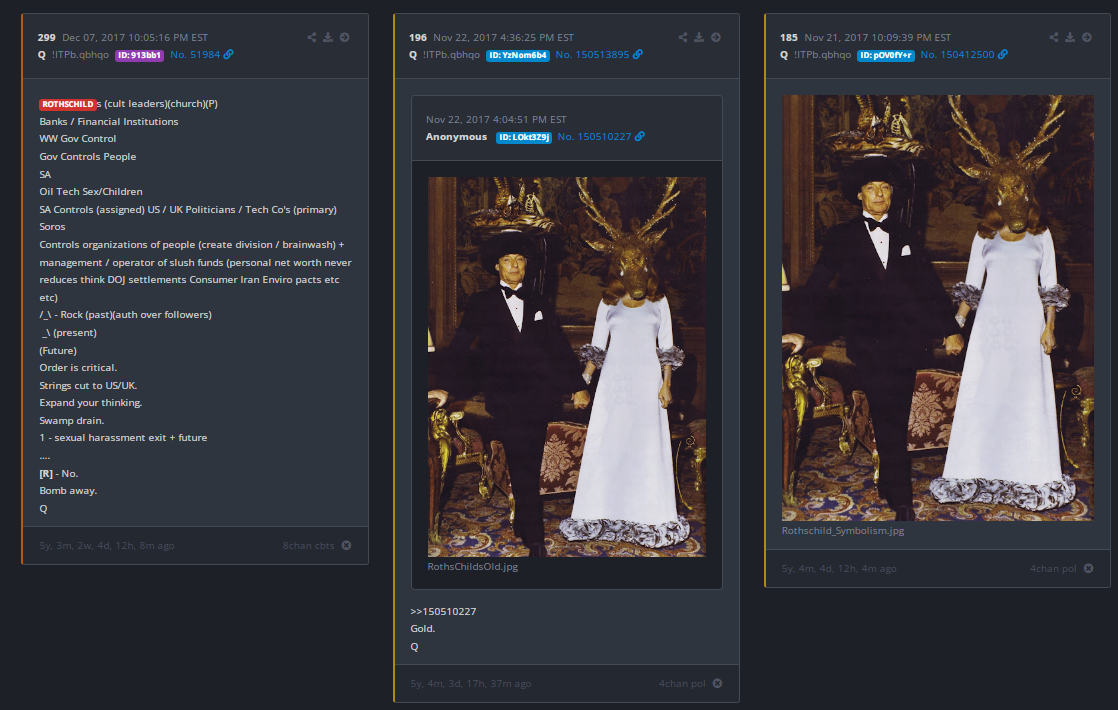Open the Rothschild_Symbolism.jpg image thumbnail
1118x710 pixels.
938,307
